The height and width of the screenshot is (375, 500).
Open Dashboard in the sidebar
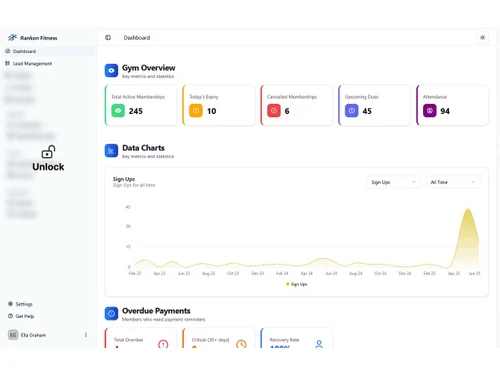49,51
